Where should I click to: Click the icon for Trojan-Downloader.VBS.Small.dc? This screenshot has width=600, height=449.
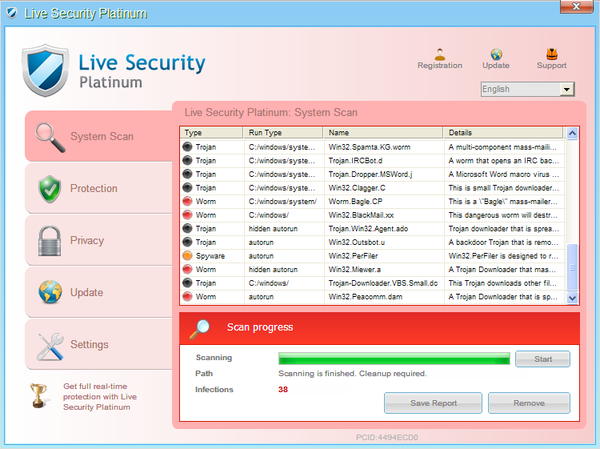point(187,283)
